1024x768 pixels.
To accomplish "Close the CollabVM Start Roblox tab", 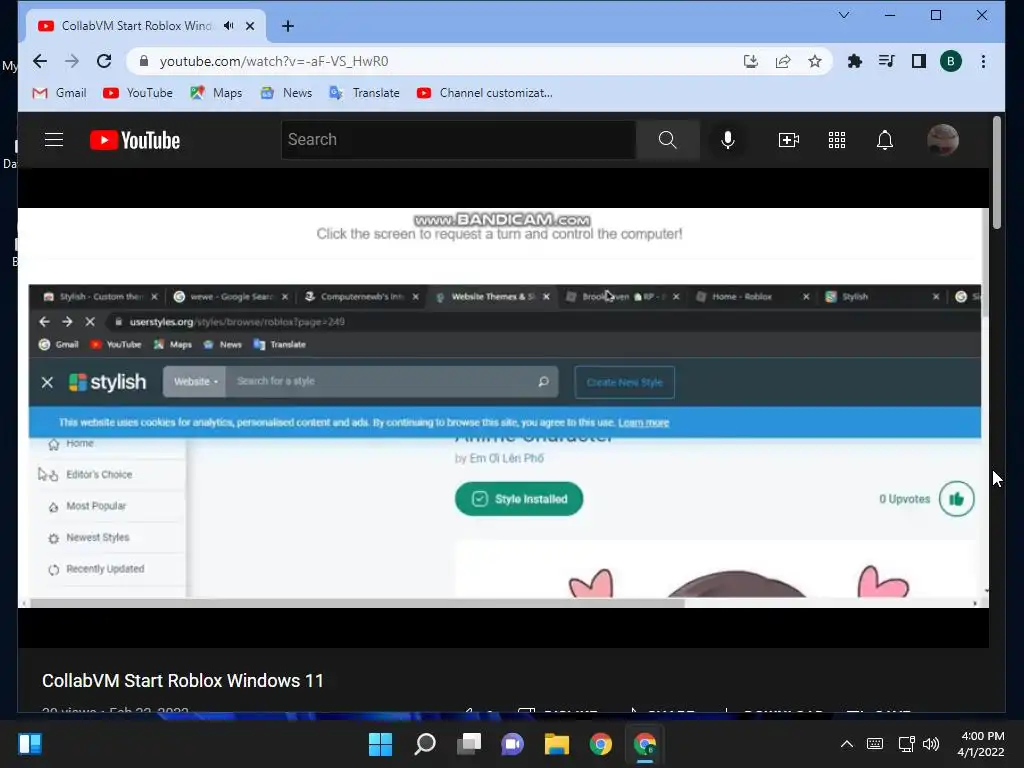I will 249,26.
